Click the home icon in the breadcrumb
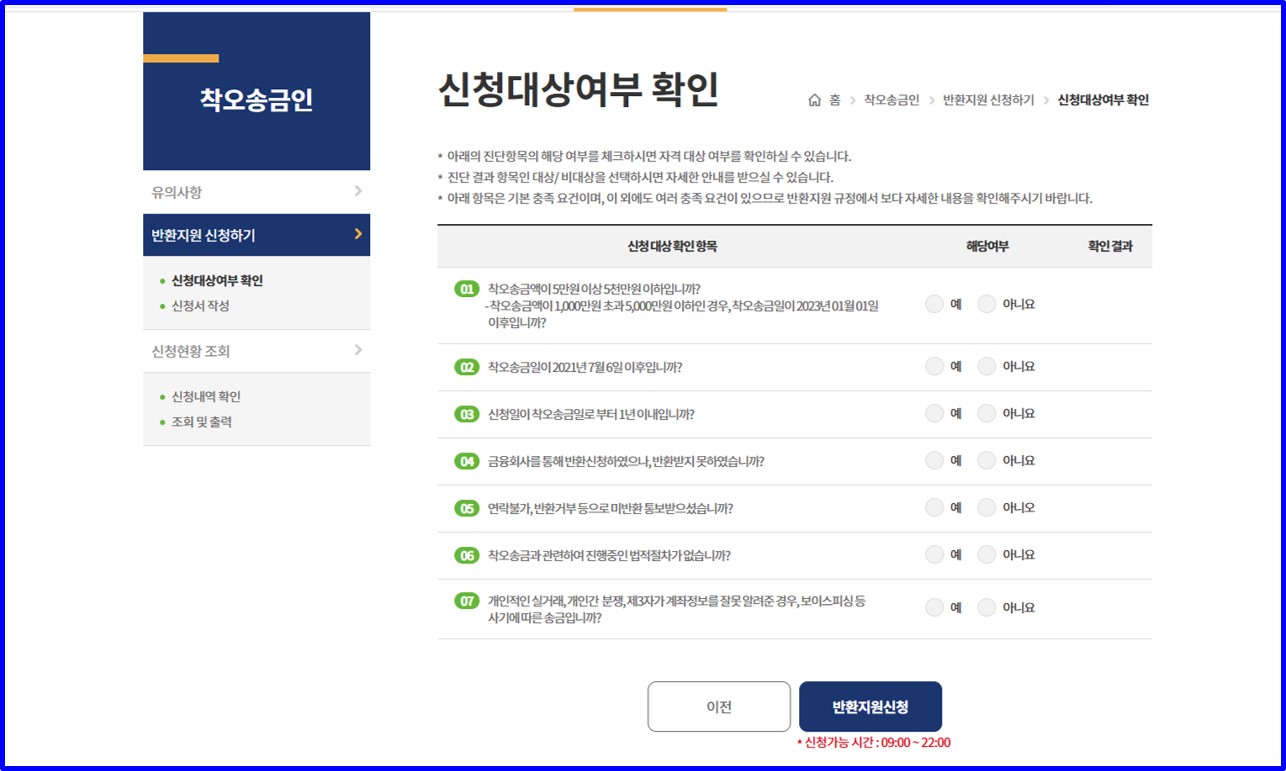1286x771 pixels. [813, 99]
